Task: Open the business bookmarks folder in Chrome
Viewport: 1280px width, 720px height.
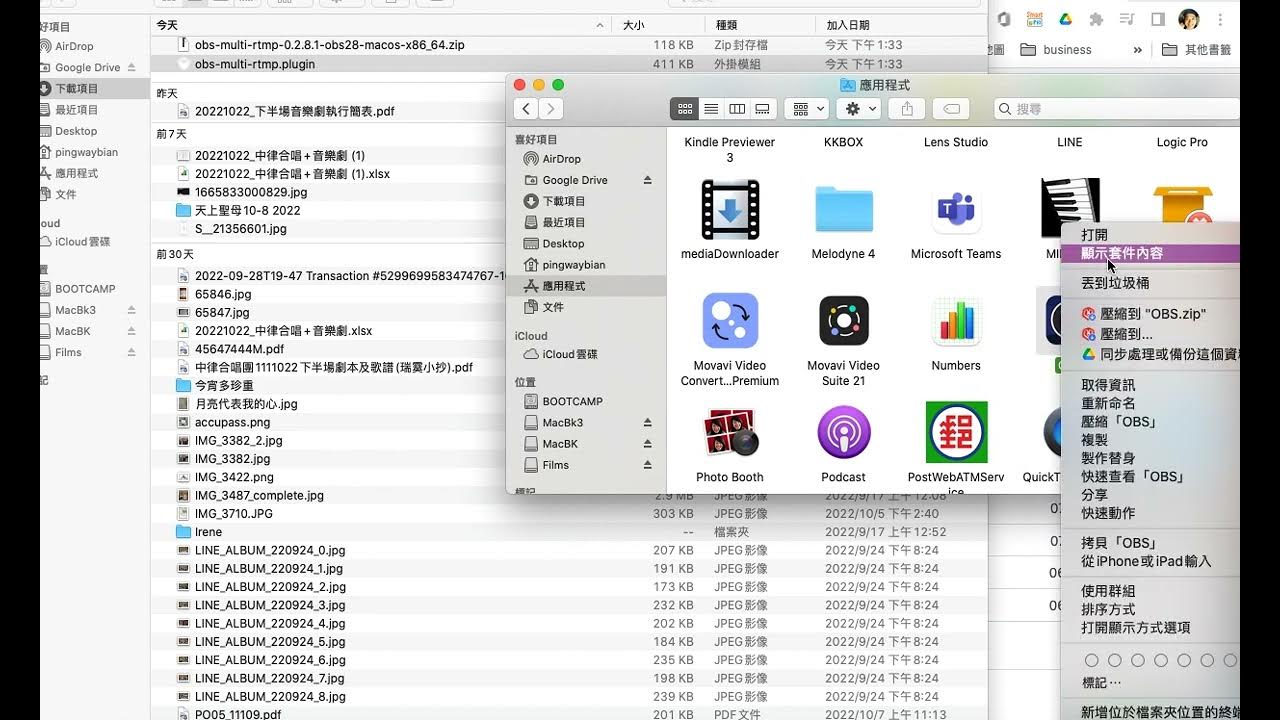Action: point(1056,50)
